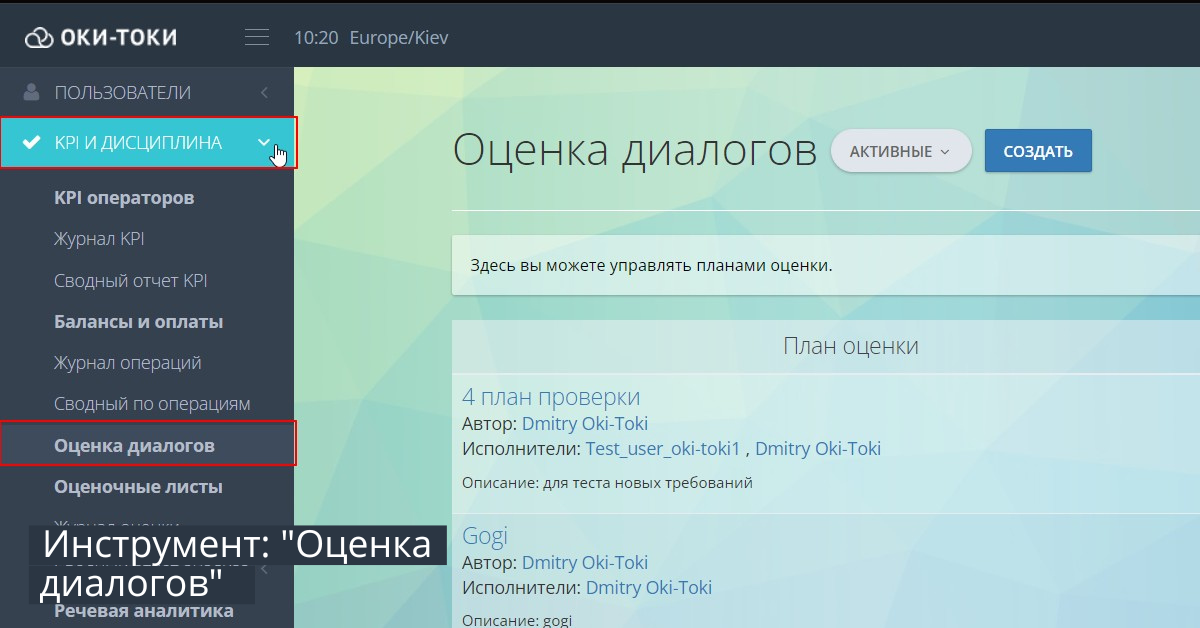The height and width of the screenshot is (628, 1200).
Task: Open the ПОЛЬЗОВАТЕЛИ menu section
Action: pos(147,92)
